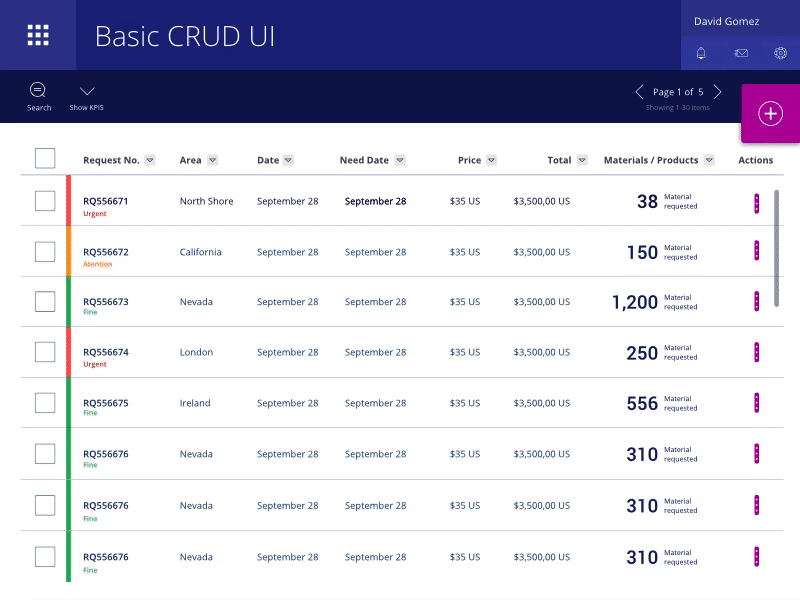Open the Actions menu for RQ556671
Screen dimensions: 800x600
coord(757,201)
